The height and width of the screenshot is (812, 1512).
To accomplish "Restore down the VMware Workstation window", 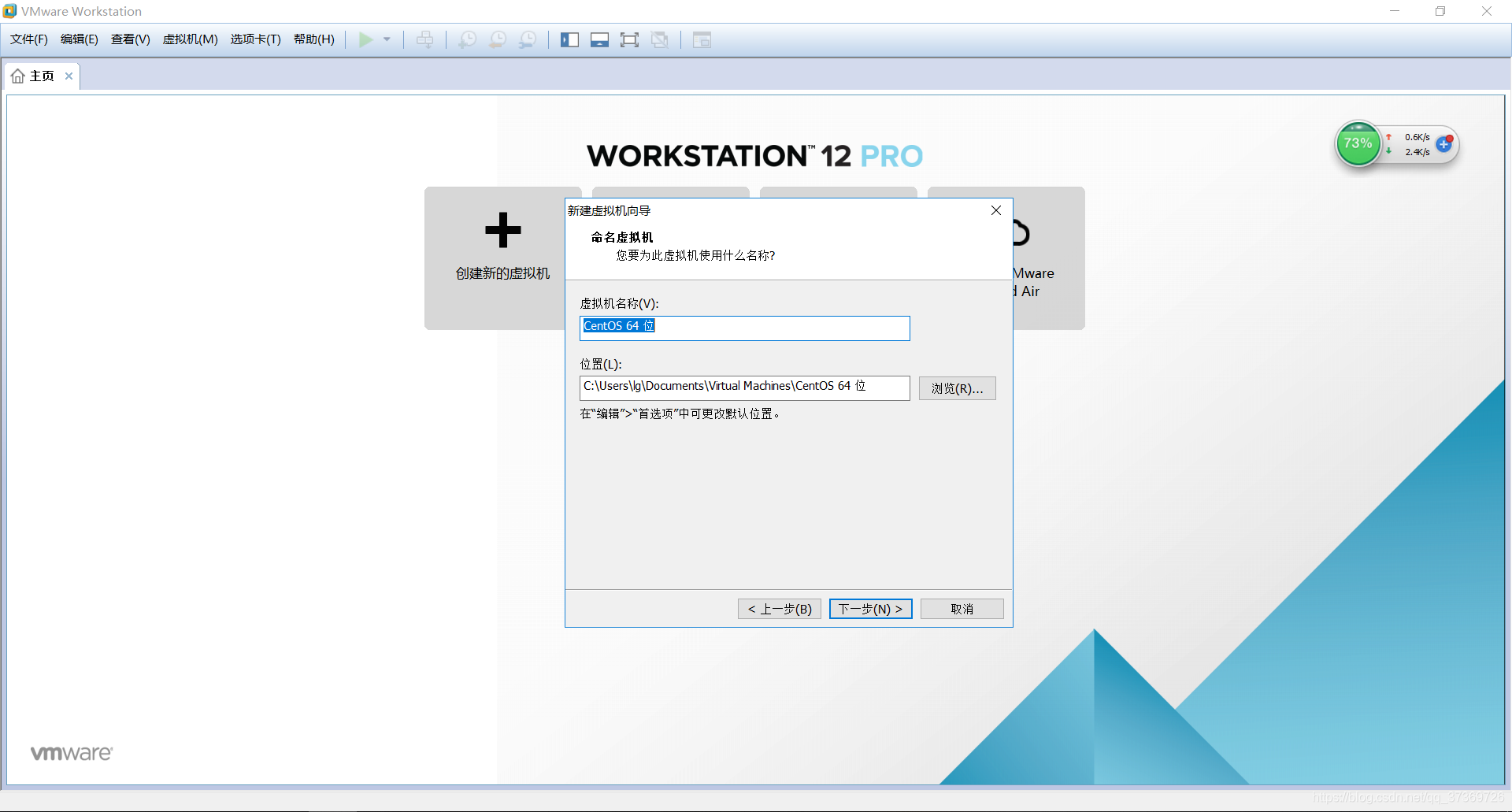I will [1440, 11].
